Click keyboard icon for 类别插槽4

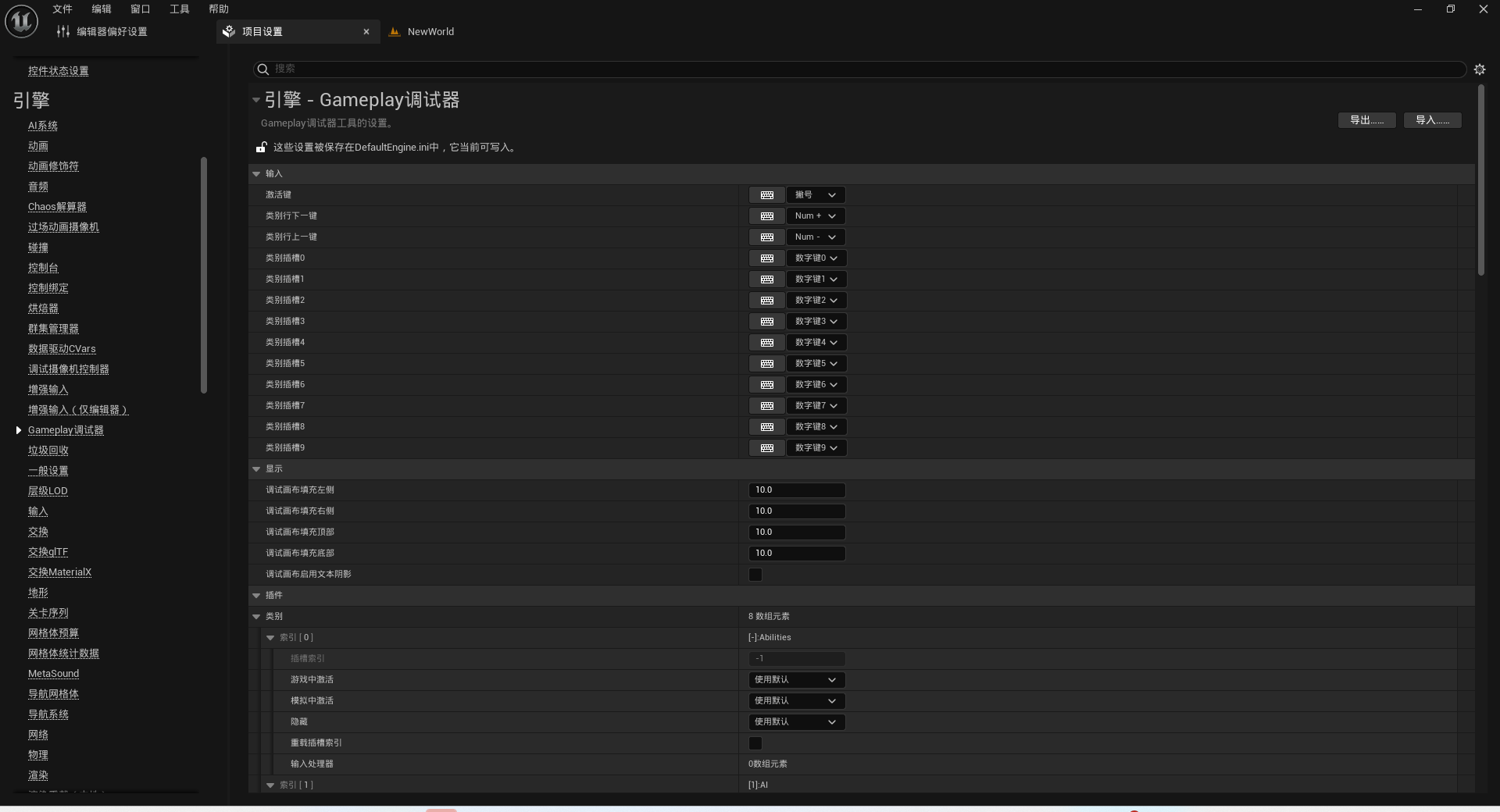767,343
